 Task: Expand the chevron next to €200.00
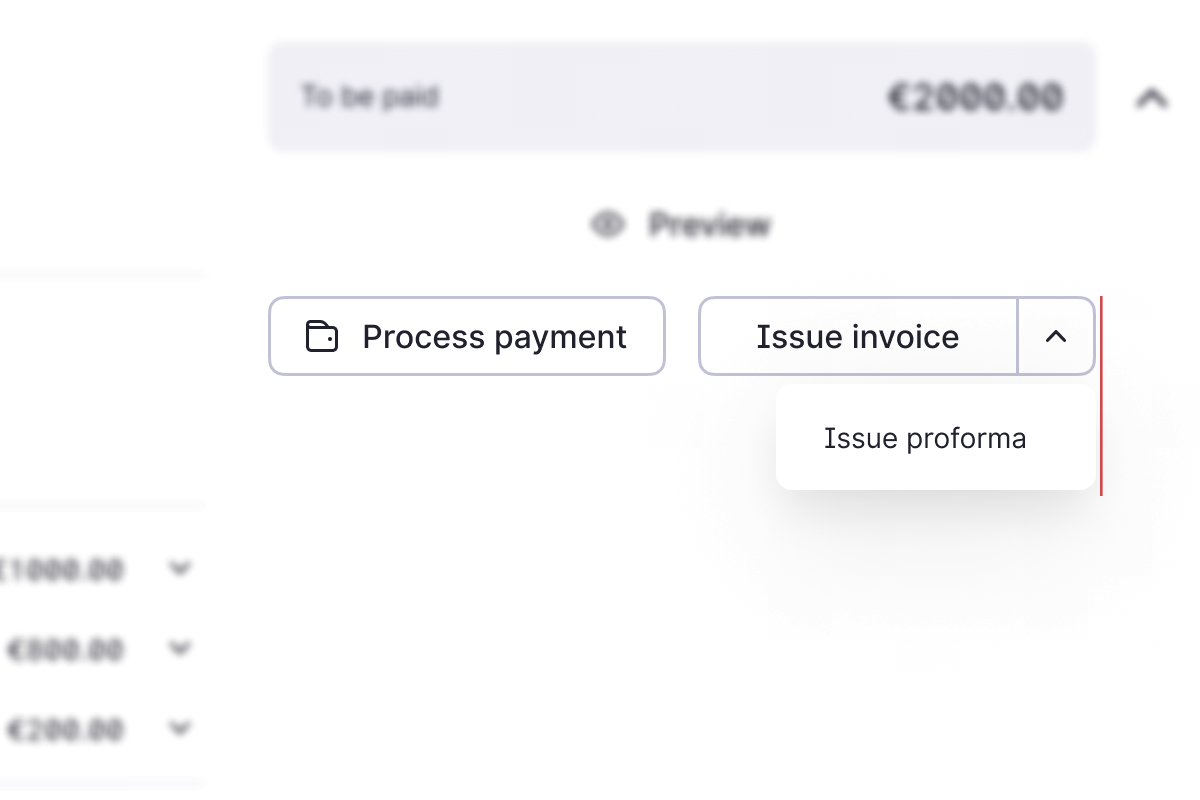pyautogui.click(x=180, y=728)
